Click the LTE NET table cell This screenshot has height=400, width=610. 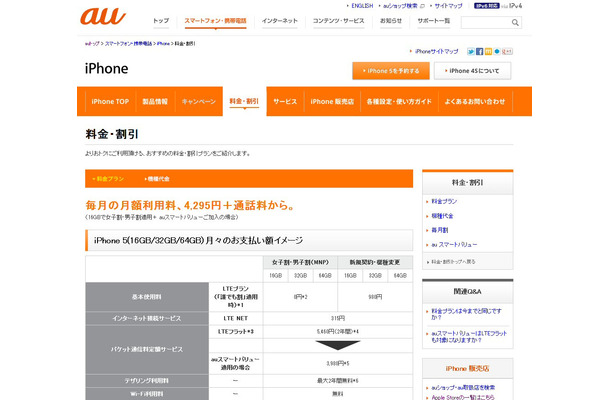(x=236, y=318)
